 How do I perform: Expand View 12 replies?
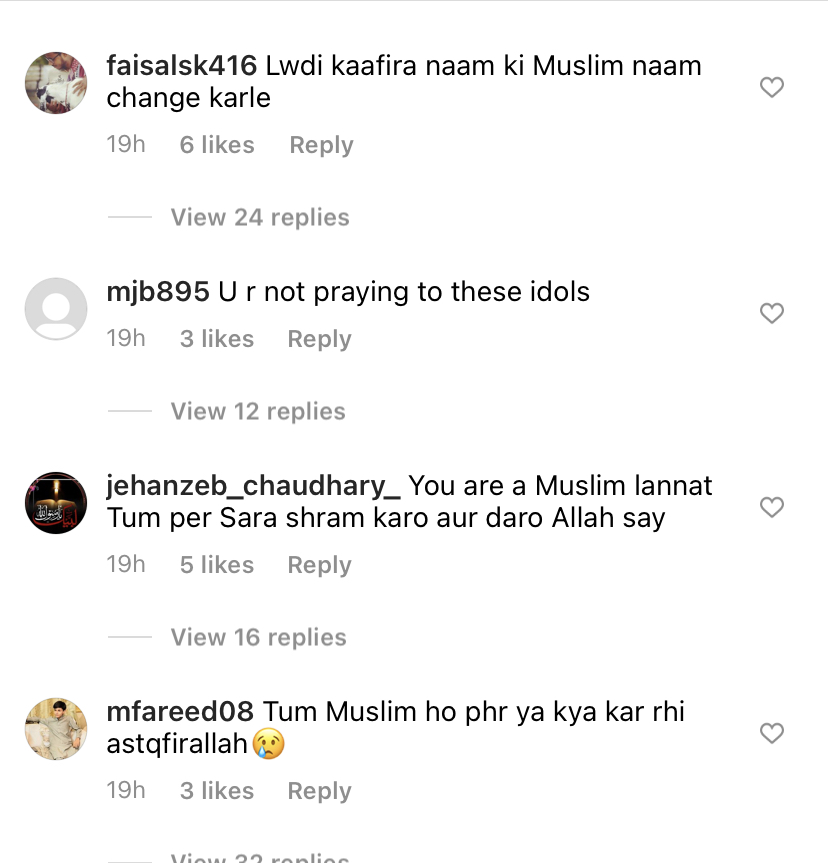tap(258, 412)
